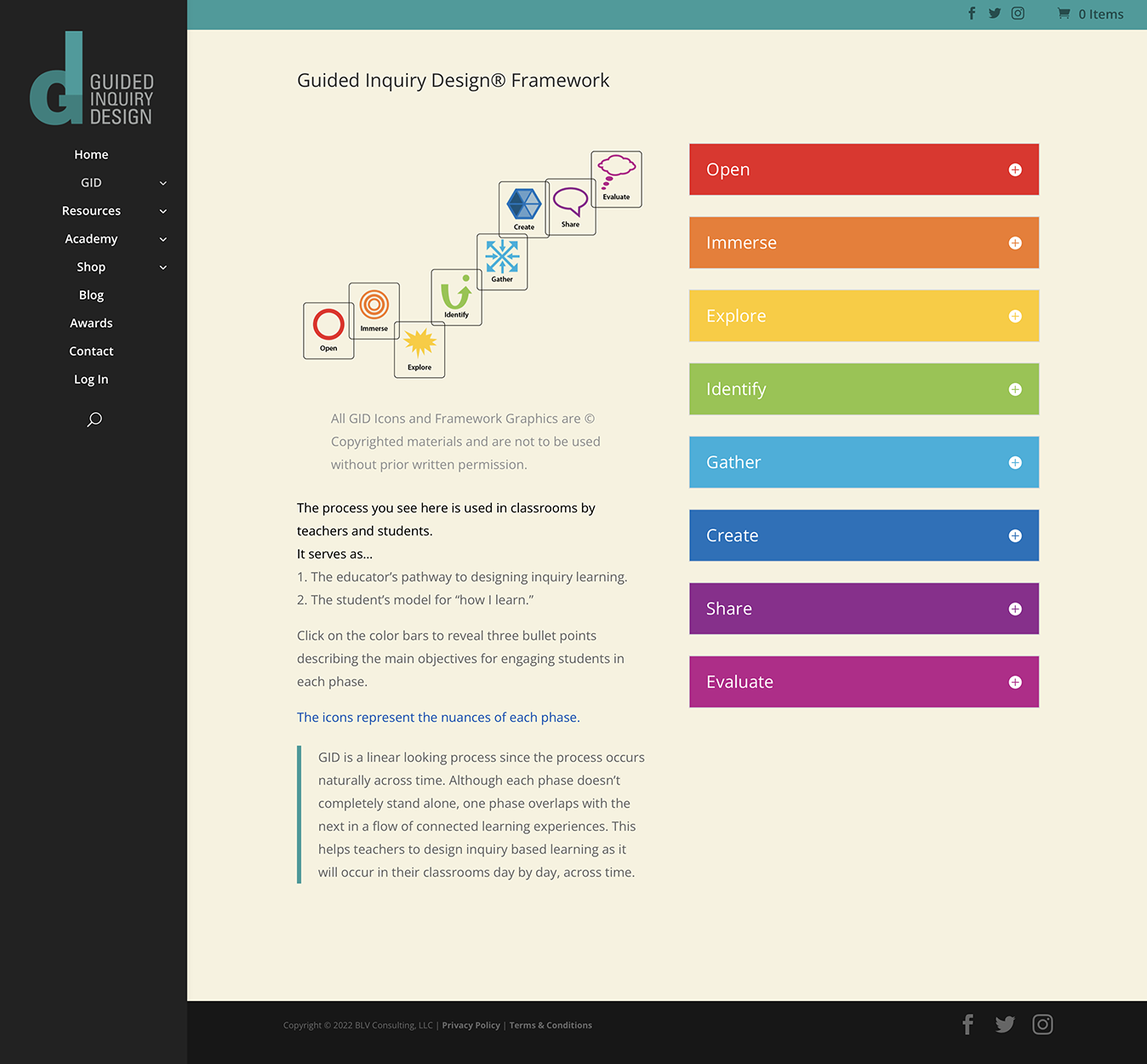Image resolution: width=1147 pixels, height=1064 pixels.
Task: Click copyright 2022 BLV Consulting text
Action: click(358, 1025)
